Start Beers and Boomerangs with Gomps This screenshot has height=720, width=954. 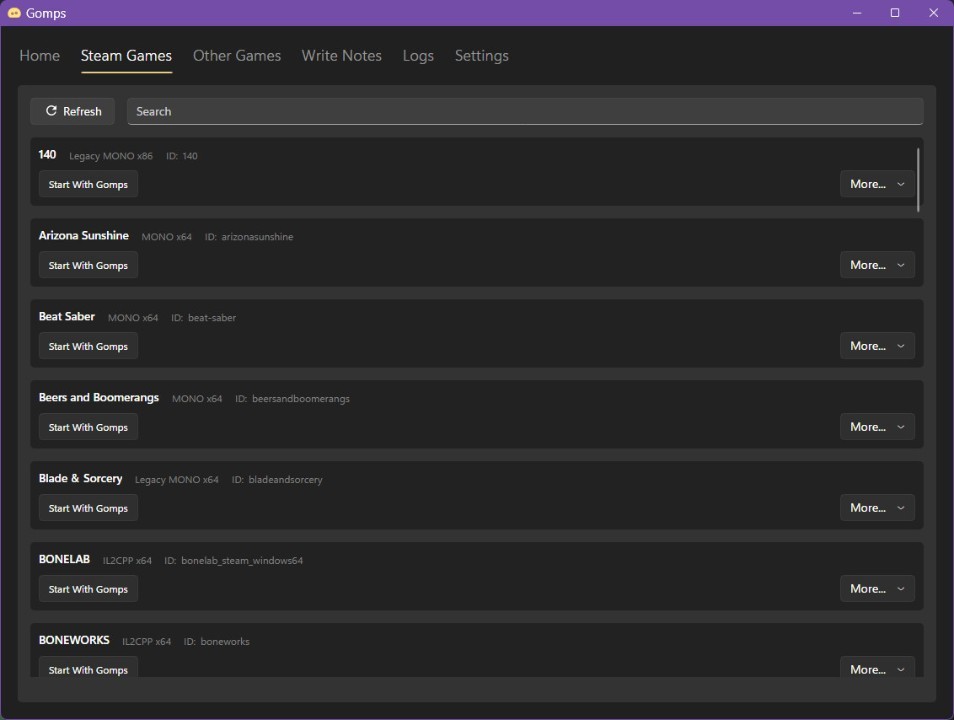point(88,427)
